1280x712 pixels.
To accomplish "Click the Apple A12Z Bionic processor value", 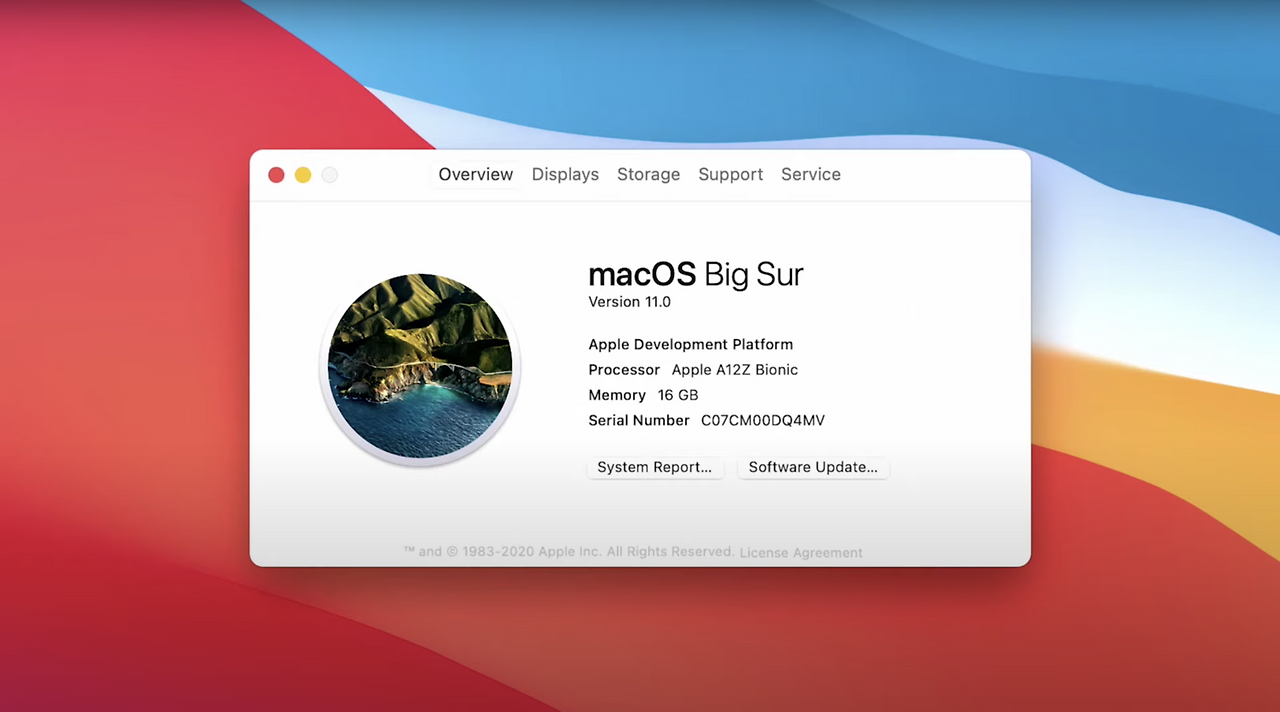I will [735, 370].
